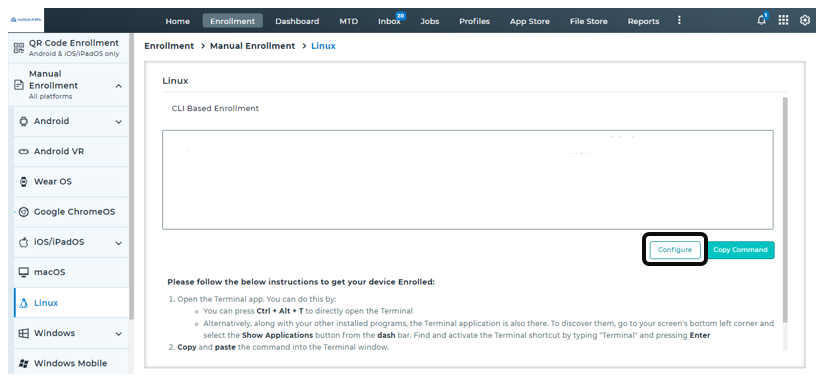The height and width of the screenshot is (376, 820).
Task: Open the App Store tab
Action: (529, 21)
